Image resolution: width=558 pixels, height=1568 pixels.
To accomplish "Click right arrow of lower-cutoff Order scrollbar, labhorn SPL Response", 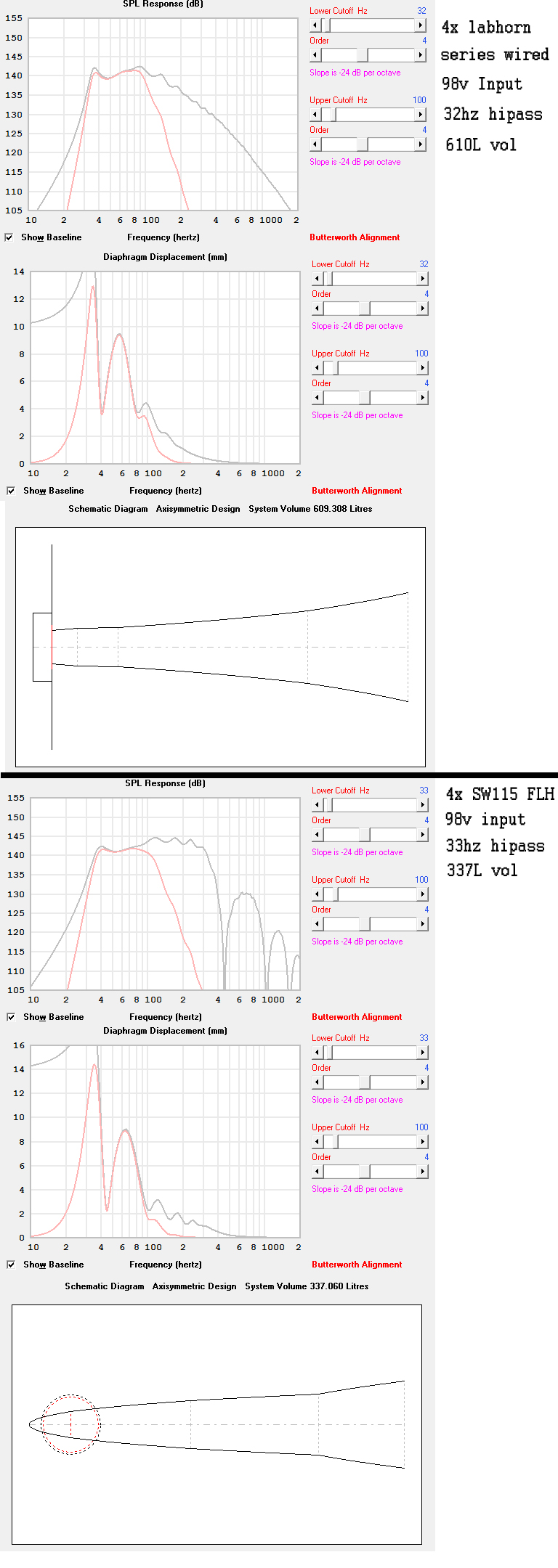I will (421, 55).
